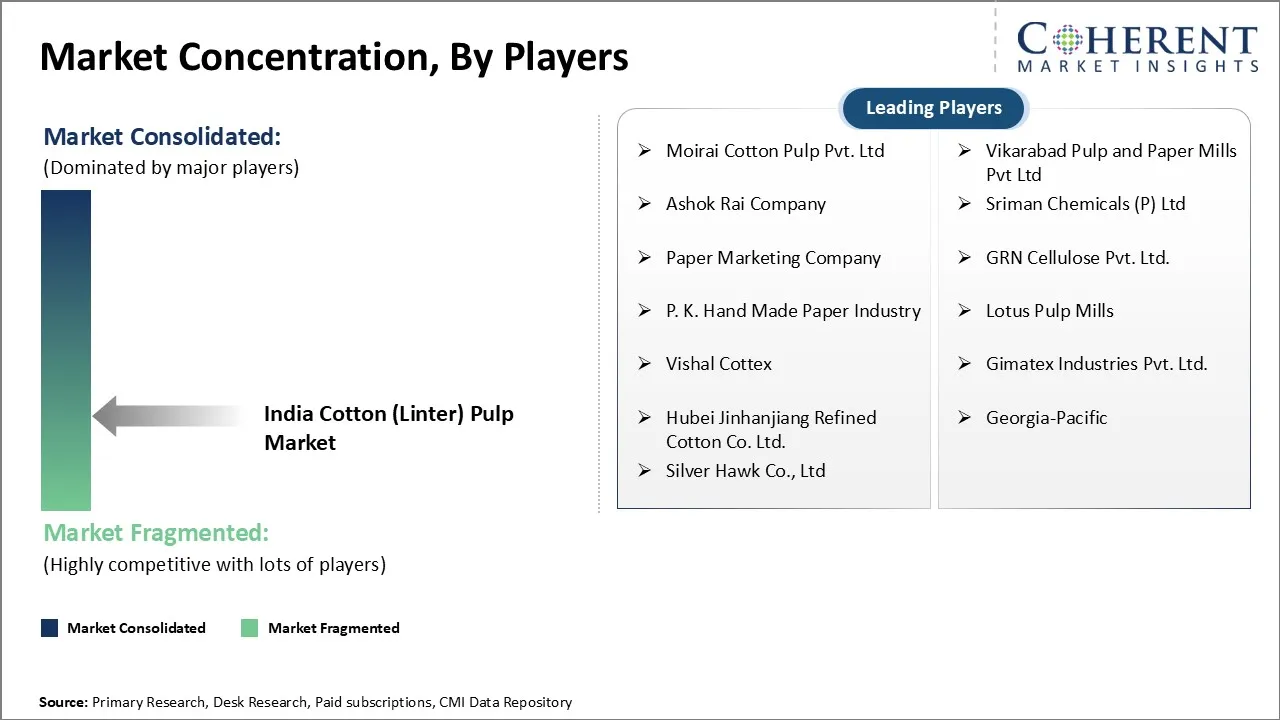Select GRN Cellulose Pvt. Ltd. entry
This screenshot has width=1280, height=720.
1077,258
